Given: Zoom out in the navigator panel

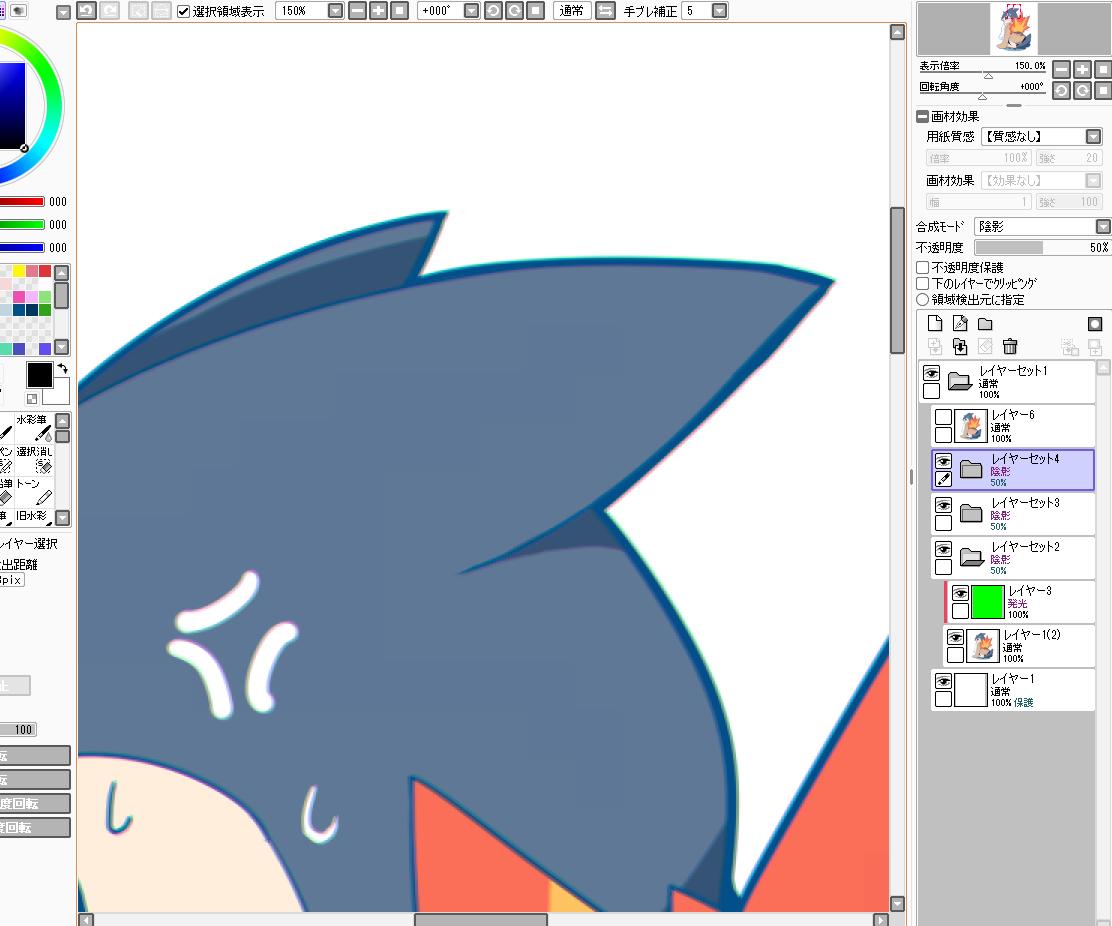Looking at the screenshot, I should pos(1062,69).
